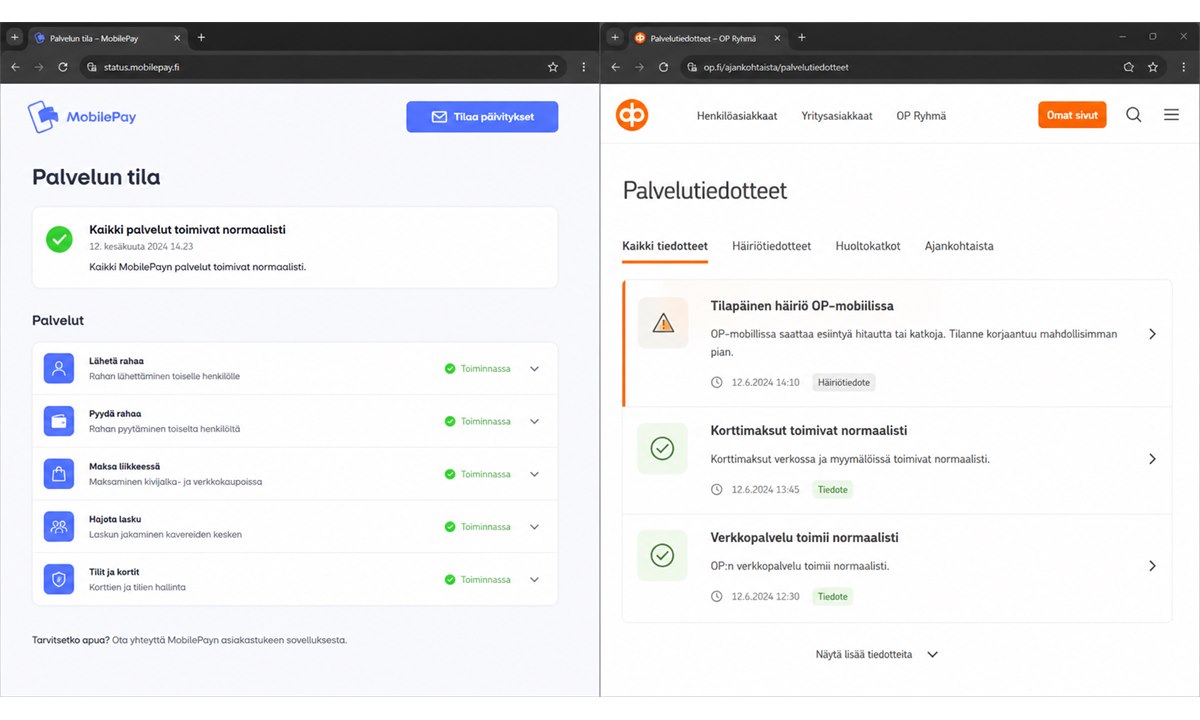This screenshot has width=1200, height=720.
Task: Click the date 12. kesäkuuta 2024 14.23
Action: pos(142,246)
